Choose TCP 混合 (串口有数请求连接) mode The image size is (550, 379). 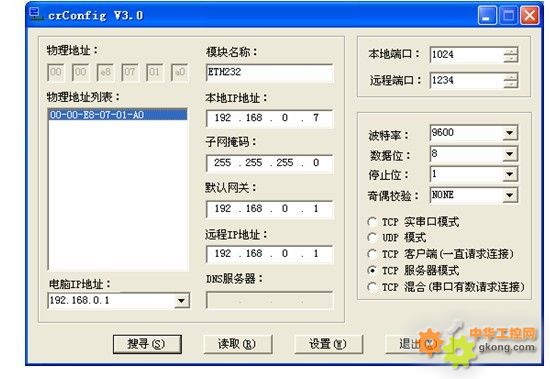[x=372, y=287]
